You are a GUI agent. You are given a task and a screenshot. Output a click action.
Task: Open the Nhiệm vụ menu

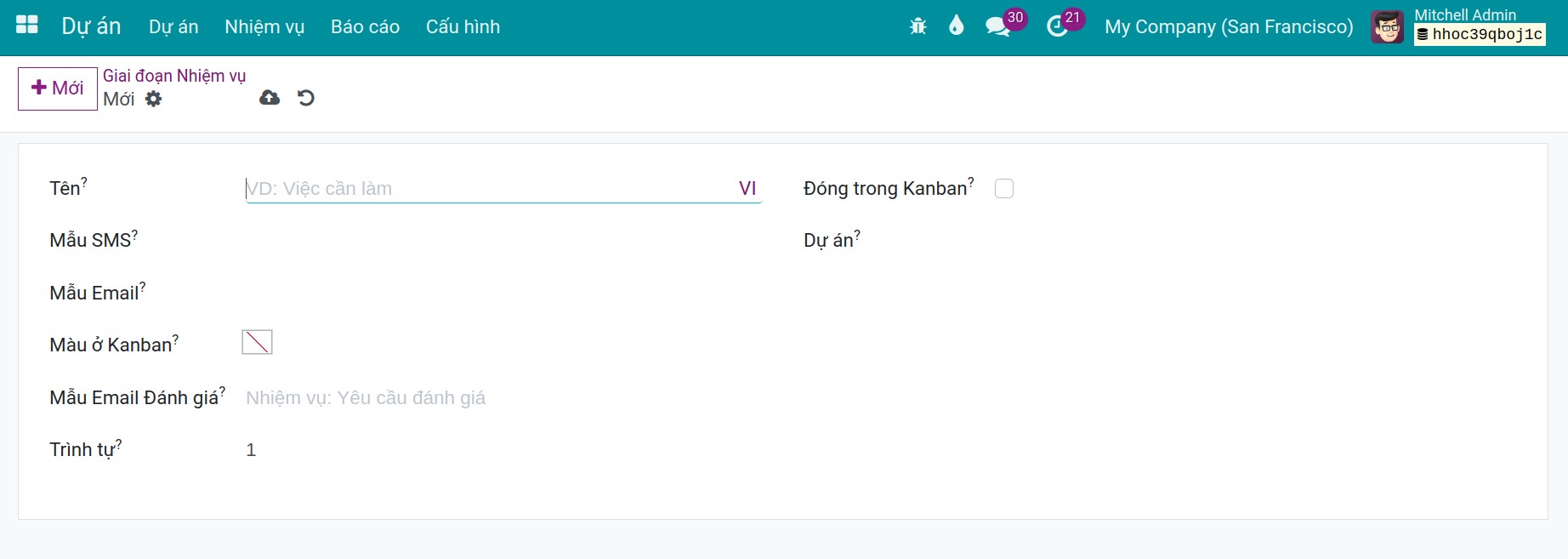click(x=264, y=26)
